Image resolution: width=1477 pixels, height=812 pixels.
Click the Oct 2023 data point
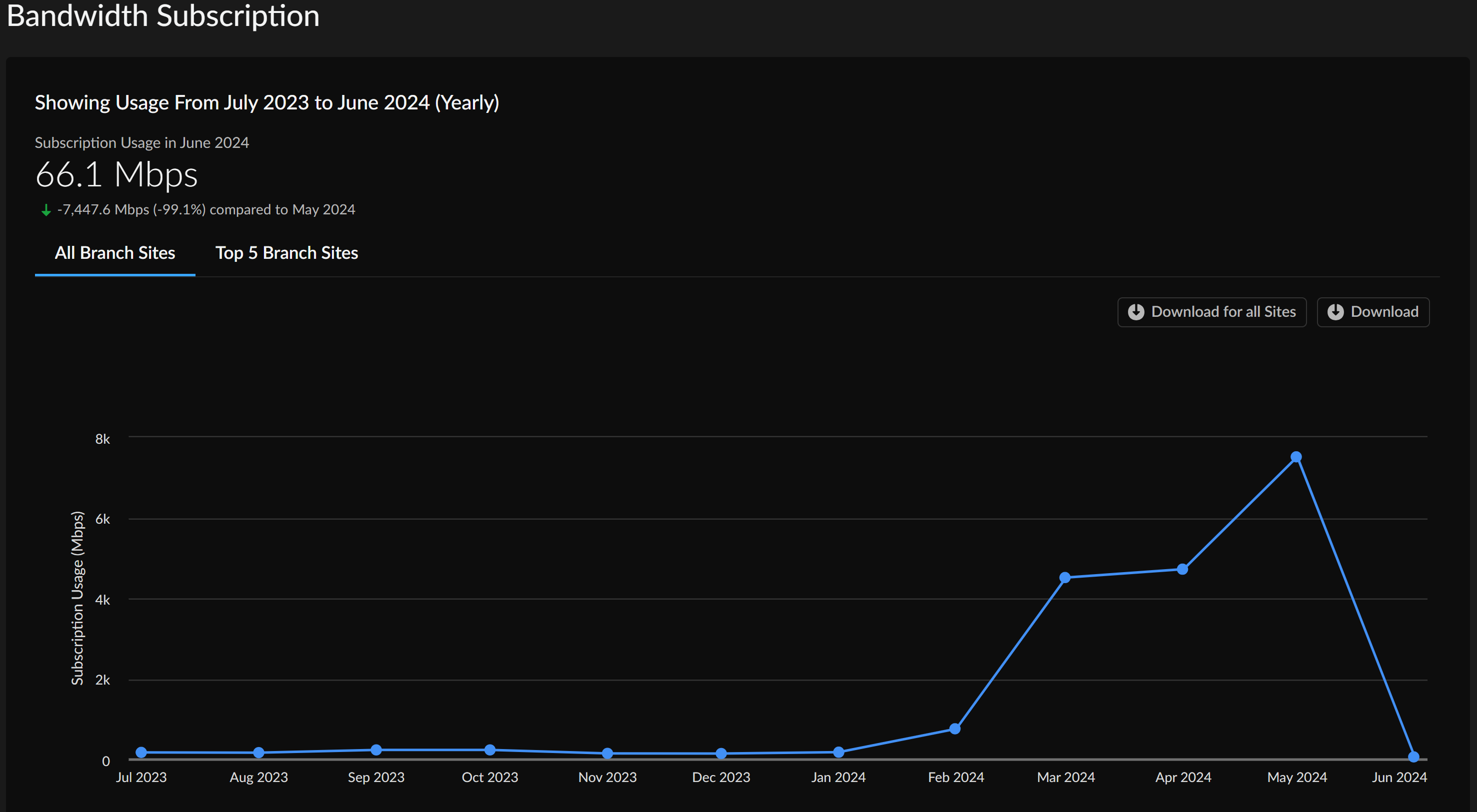[489, 750]
